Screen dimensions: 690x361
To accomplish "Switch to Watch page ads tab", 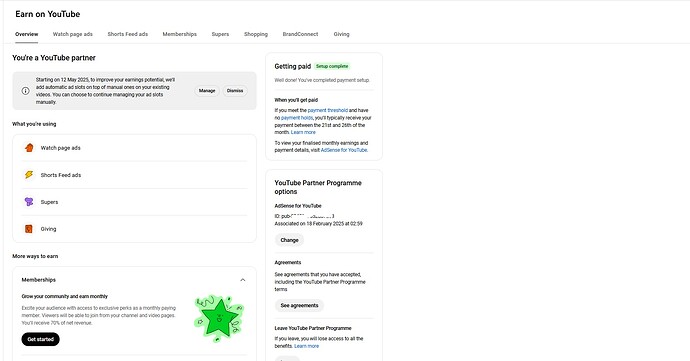I will point(73,34).
